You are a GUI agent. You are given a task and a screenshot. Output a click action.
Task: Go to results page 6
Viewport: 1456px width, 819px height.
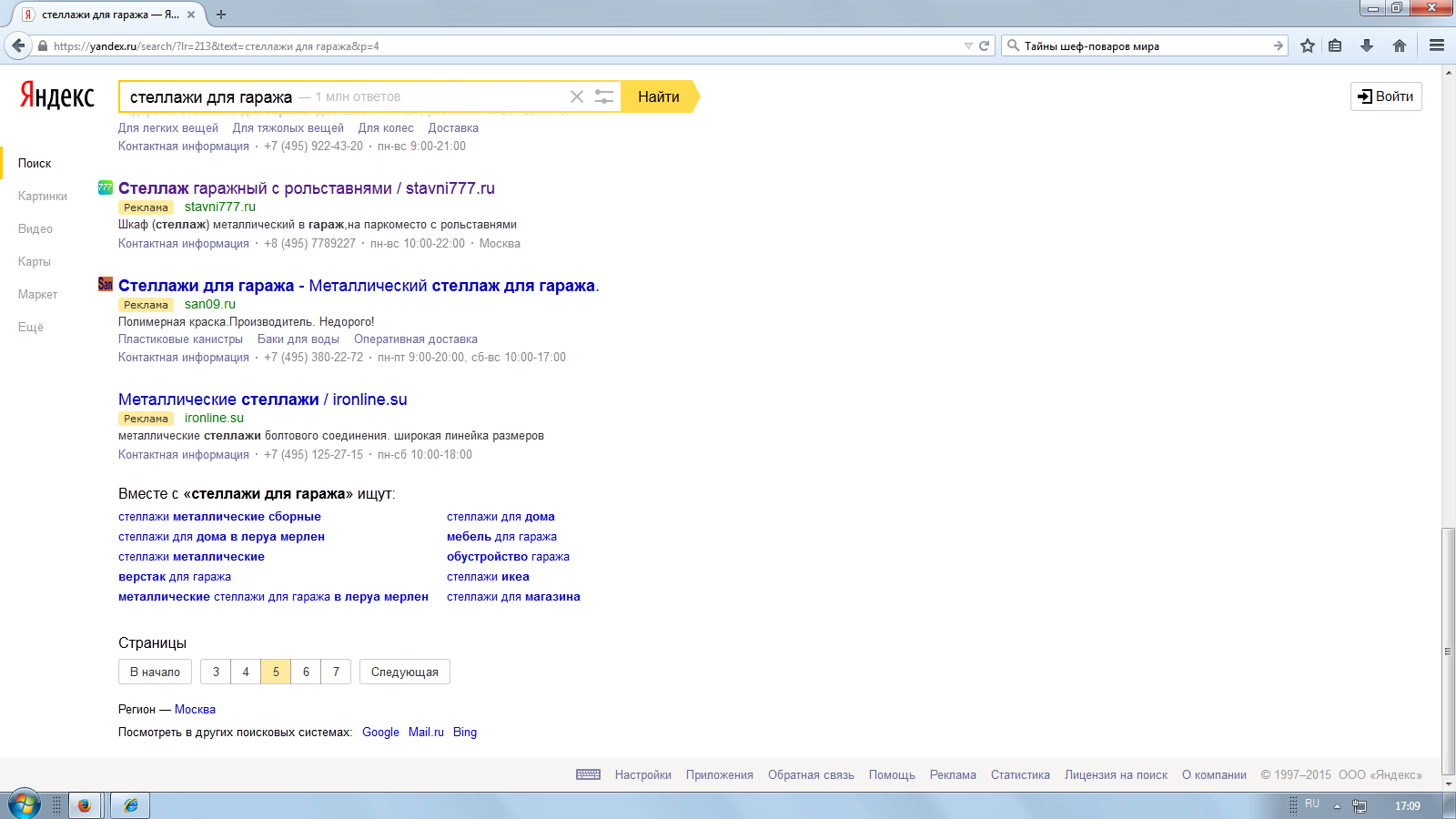[306, 672]
